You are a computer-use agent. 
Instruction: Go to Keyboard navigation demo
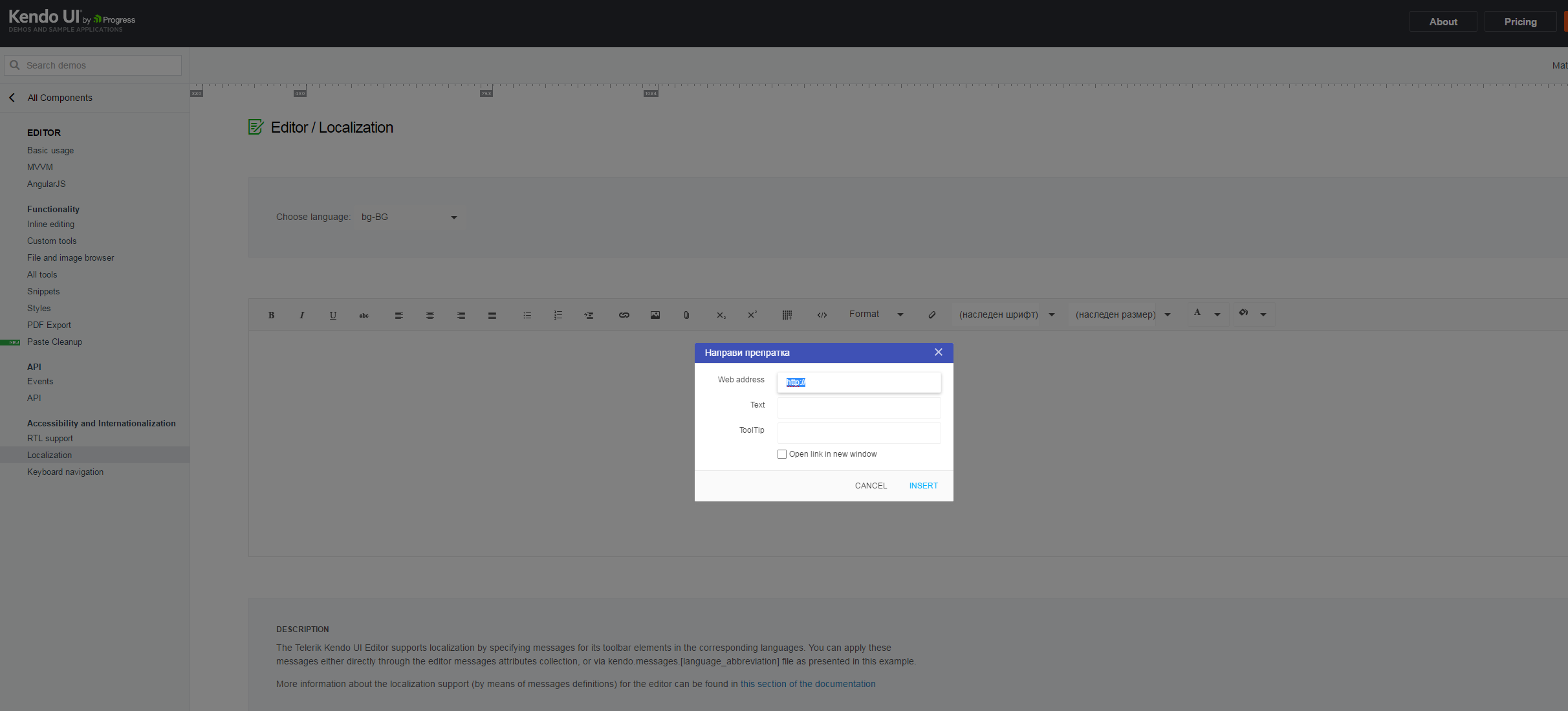(x=65, y=472)
